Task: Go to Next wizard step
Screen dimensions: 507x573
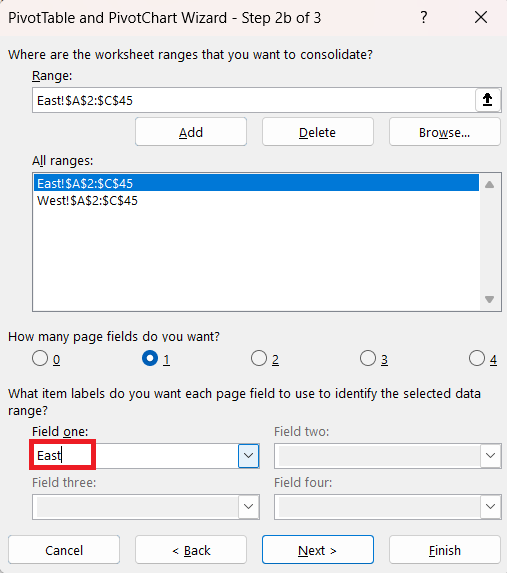Action: pos(318,550)
